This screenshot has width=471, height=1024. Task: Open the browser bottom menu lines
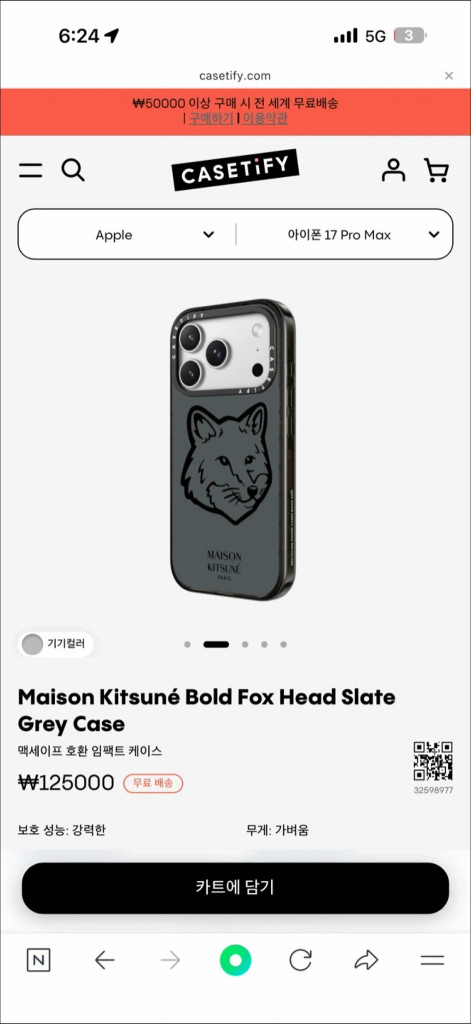tap(432, 960)
